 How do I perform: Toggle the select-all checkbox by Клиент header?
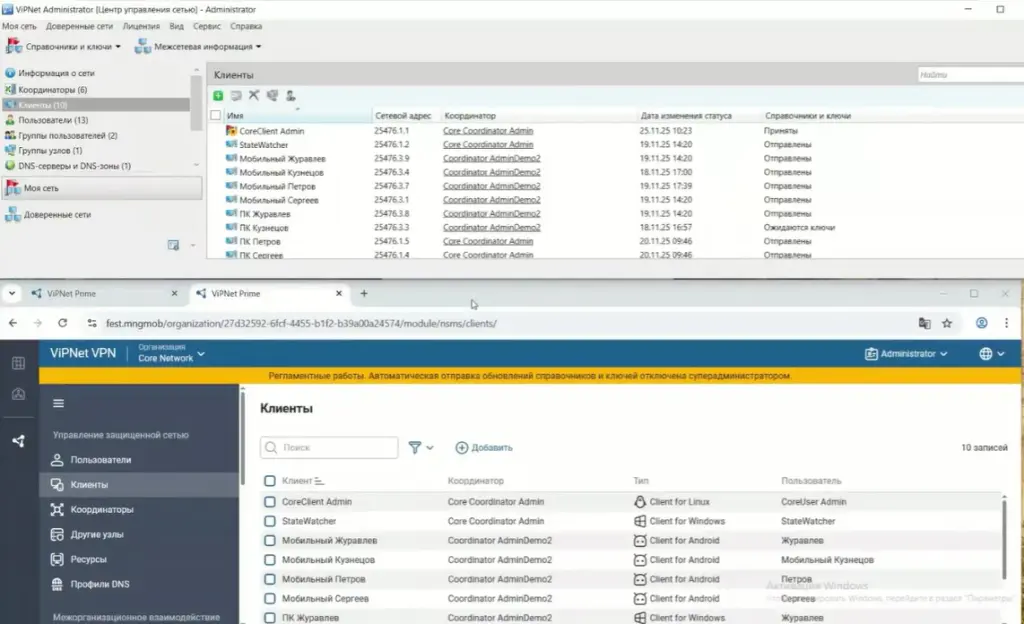click(x=270, y=481)
